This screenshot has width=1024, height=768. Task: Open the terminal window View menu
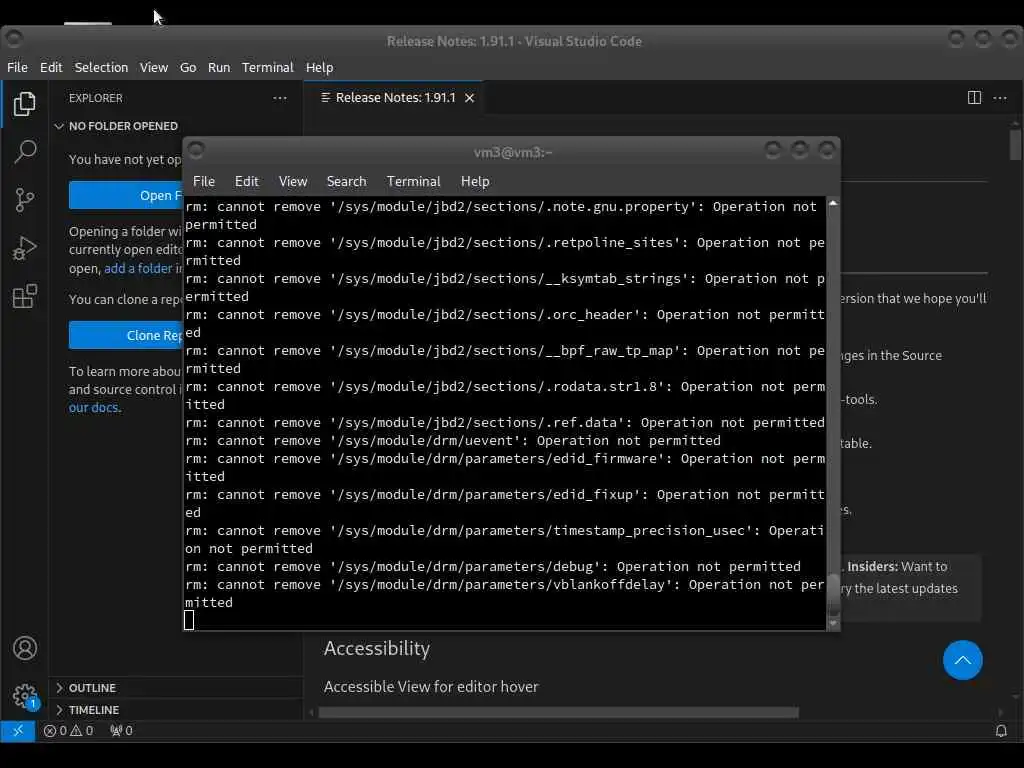(293, 182)
